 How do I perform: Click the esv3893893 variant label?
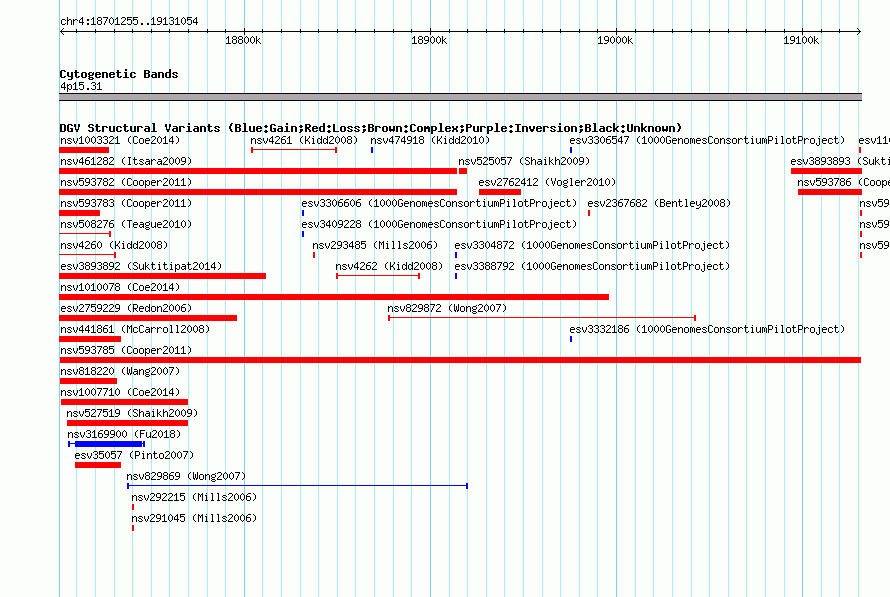[839, 161]
